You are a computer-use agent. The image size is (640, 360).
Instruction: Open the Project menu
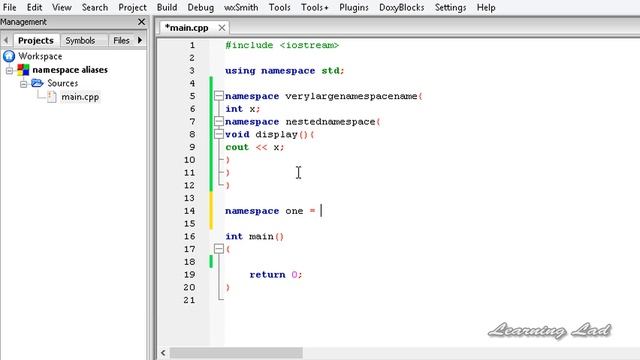tap(132, 7)
